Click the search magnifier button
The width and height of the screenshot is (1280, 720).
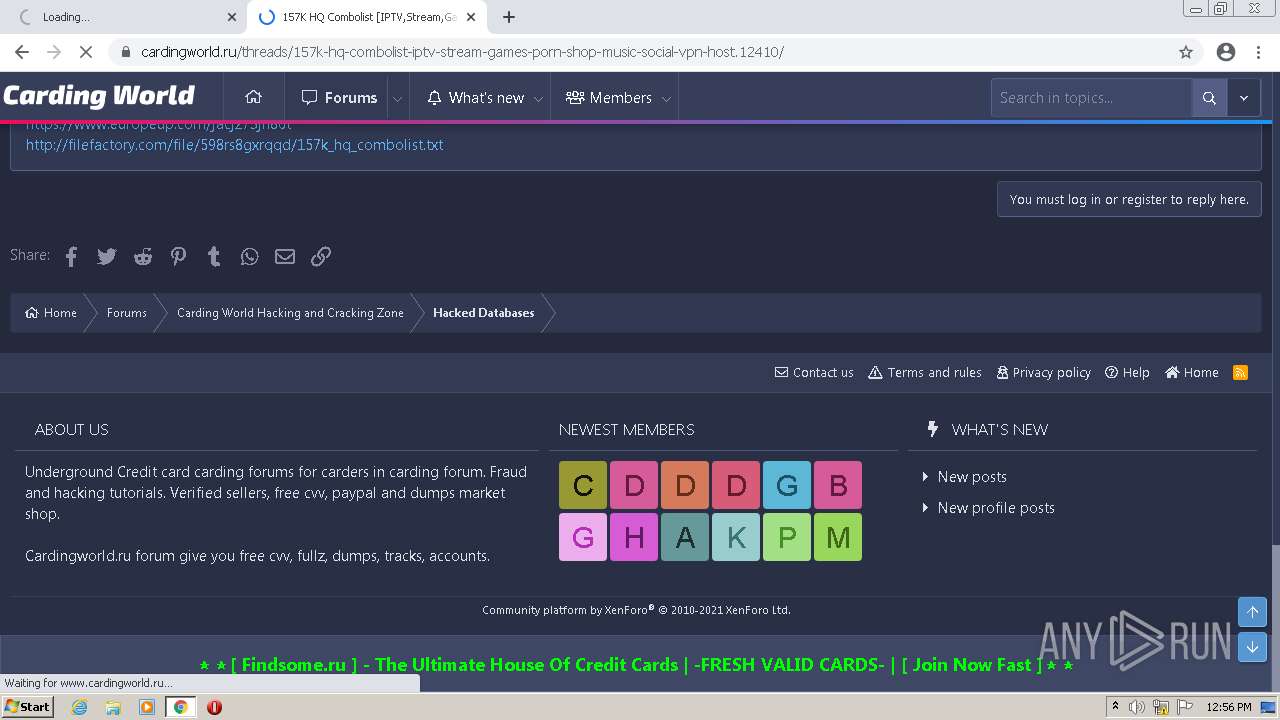[x=1209, y=98]
